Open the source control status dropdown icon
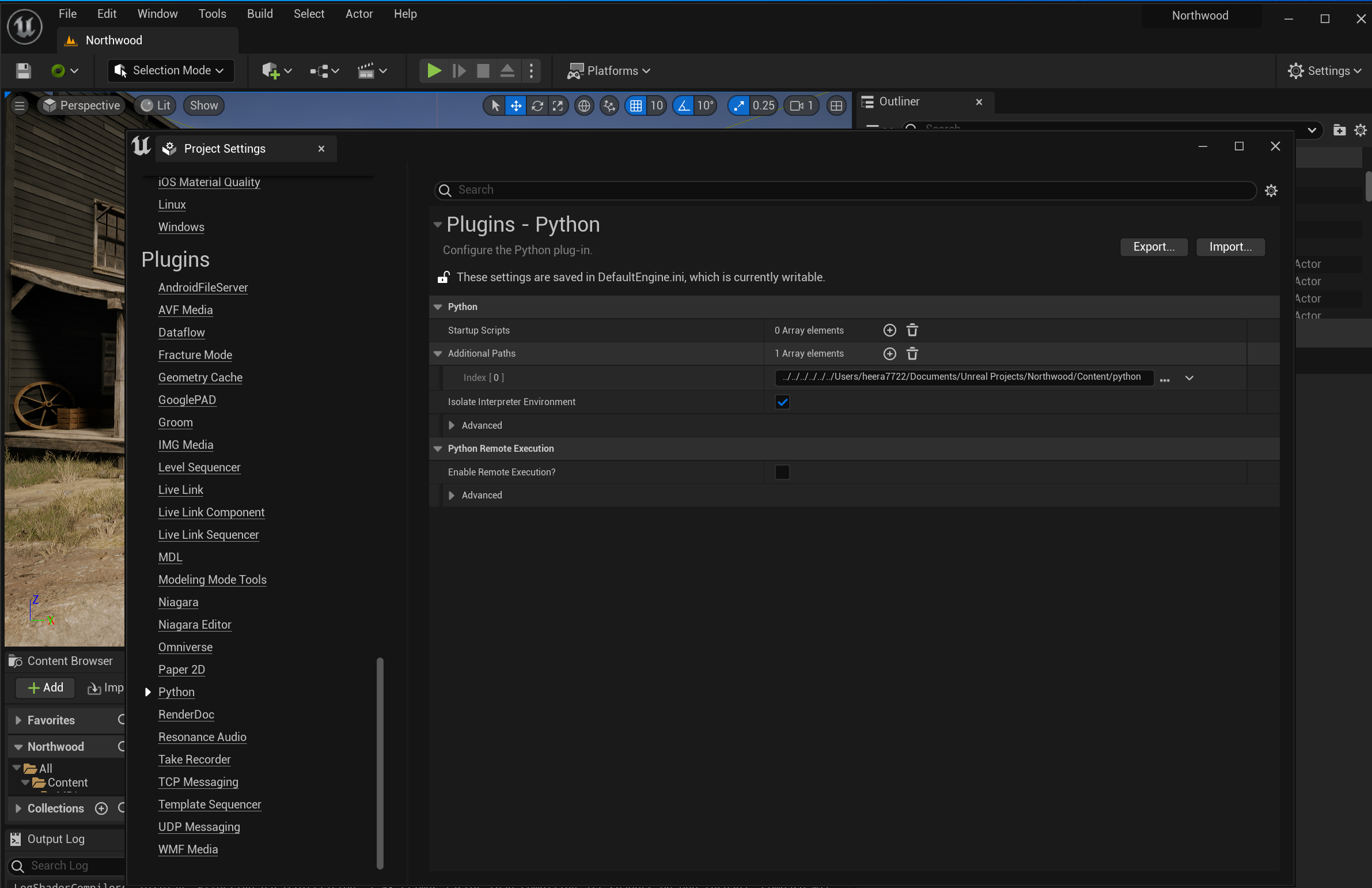Viewport: 1372px width, 888px height. pyautogui.click(x=64, y=71)
